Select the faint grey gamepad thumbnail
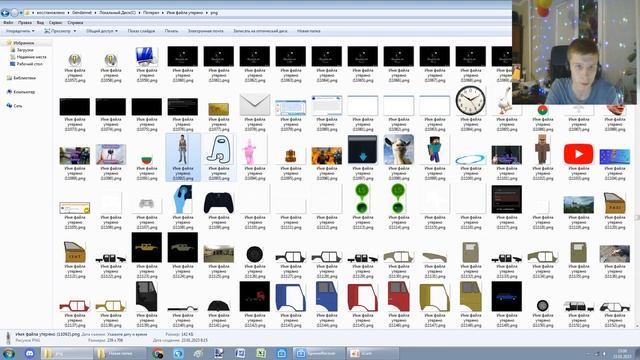Viewport: 640px width, 360px height. pyautogui.click(x=147, y=204)
